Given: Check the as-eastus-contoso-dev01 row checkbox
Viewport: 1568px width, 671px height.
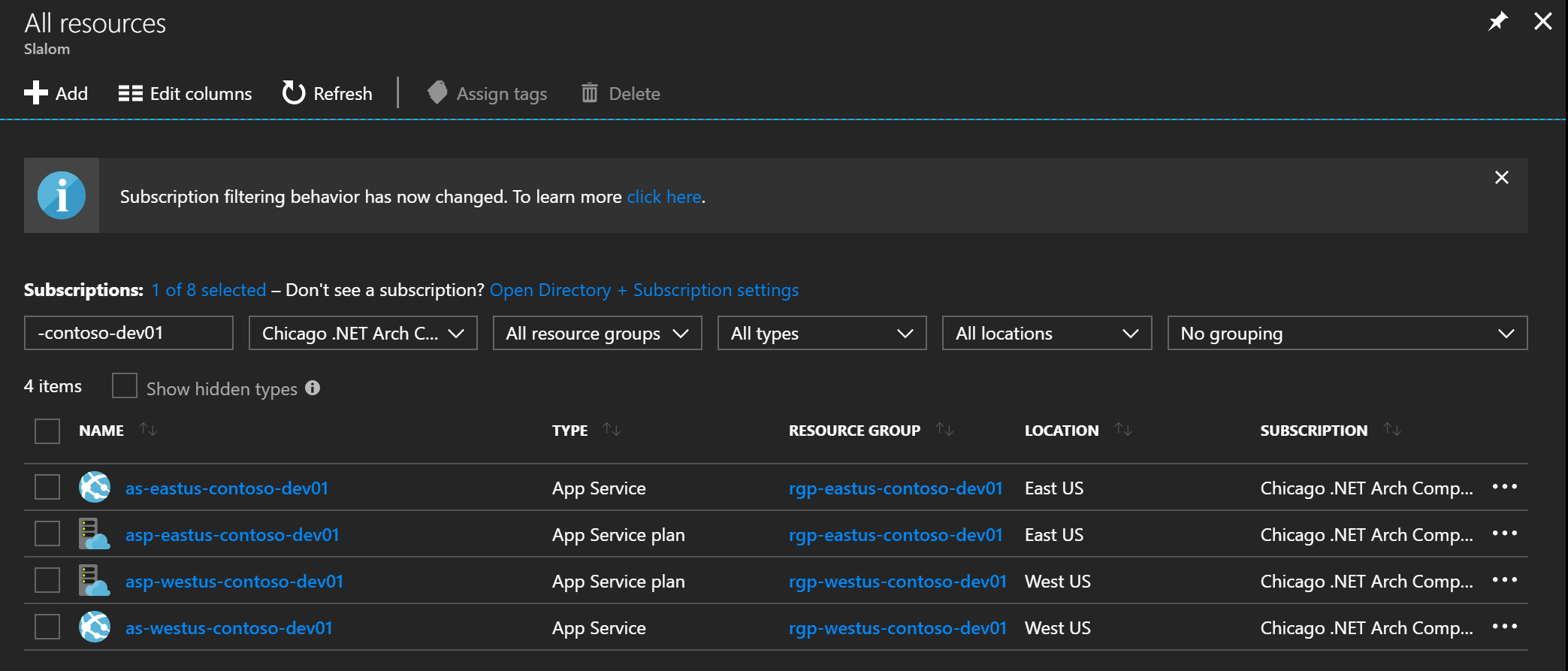Looking at the screenshot, I should [x=47, y=487].
